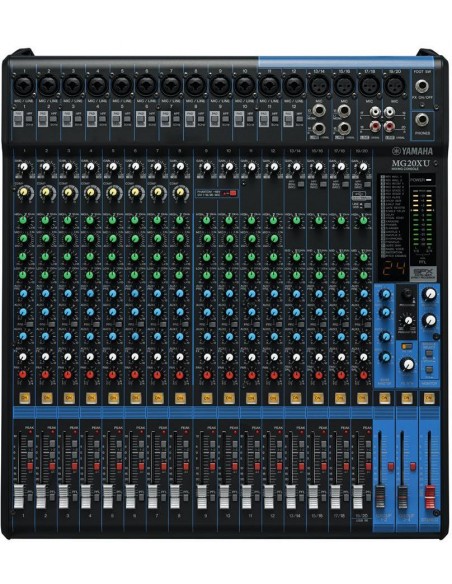The image size is (452, 584).
Task: Toggle the STEREO master yellow ON button
Action: pyautogui.click(x=429, y=398)
